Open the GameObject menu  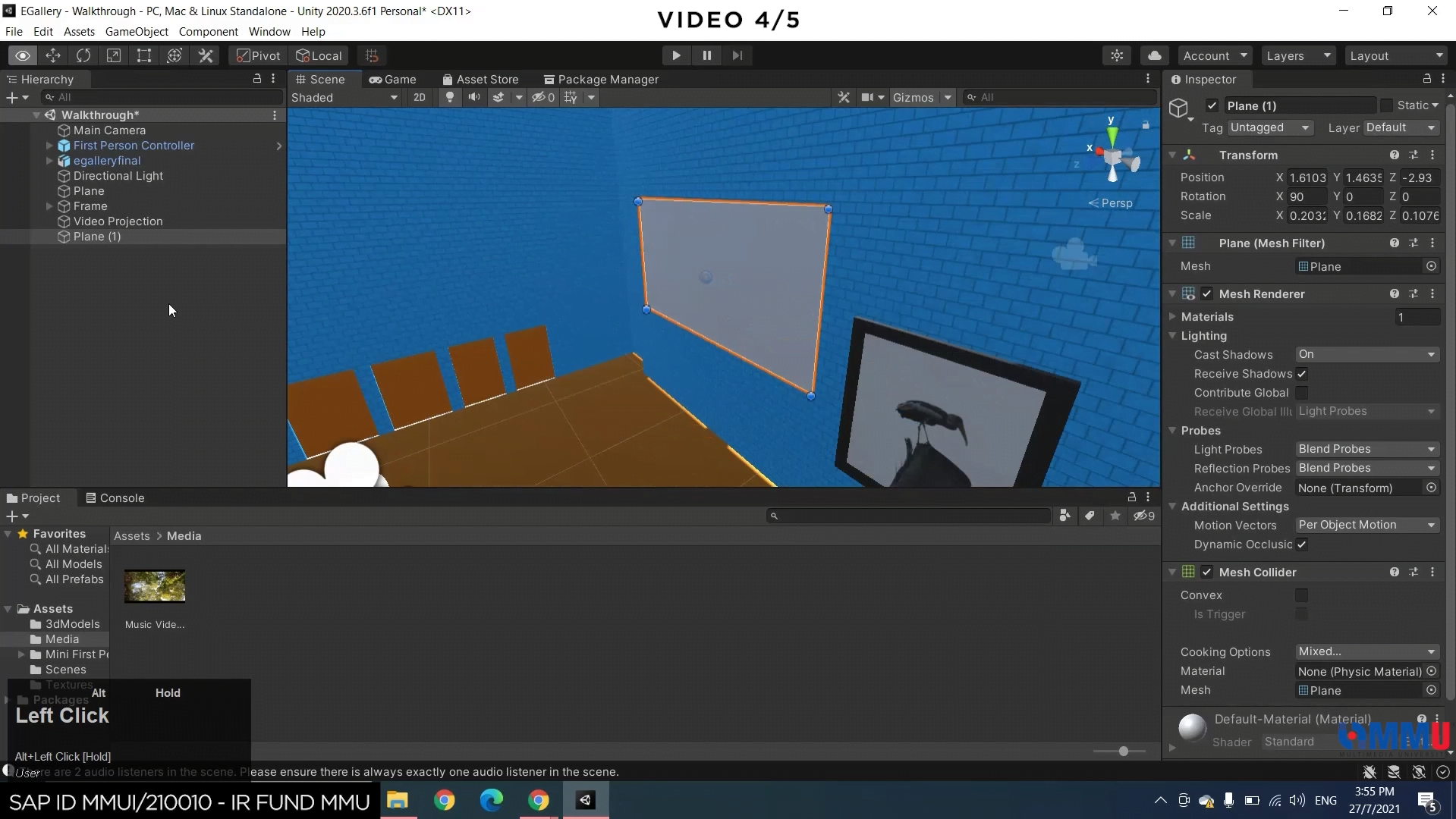coord(137,31)
